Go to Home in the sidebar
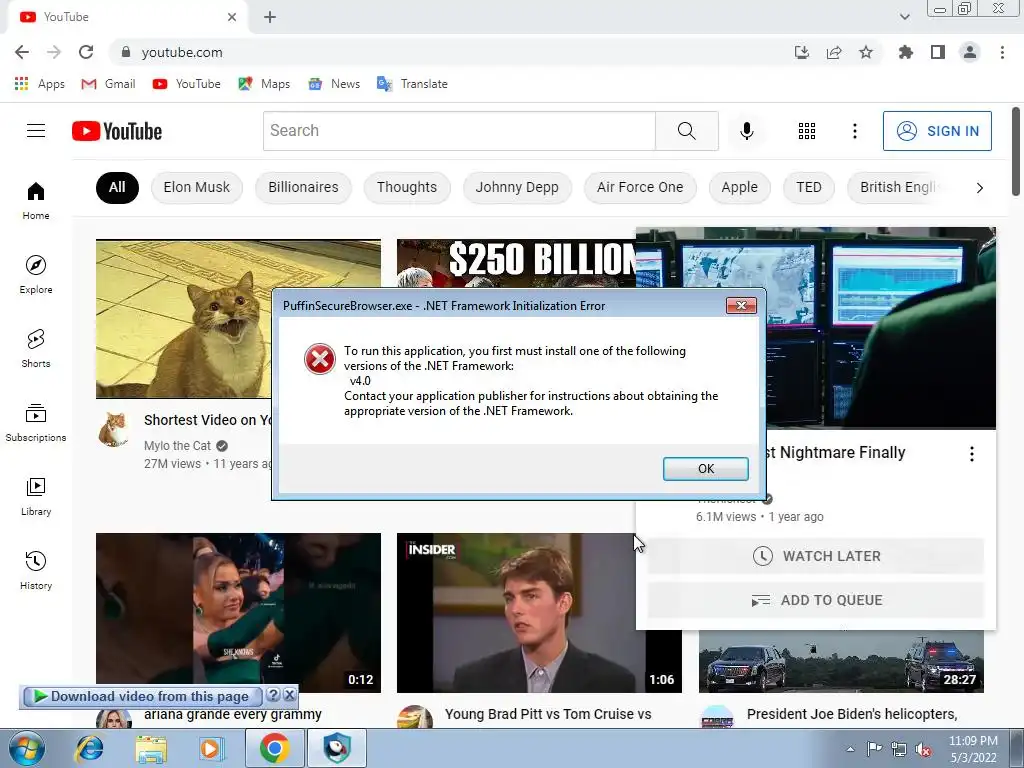Screen dimensions: 1024x768 click(36, 200)
